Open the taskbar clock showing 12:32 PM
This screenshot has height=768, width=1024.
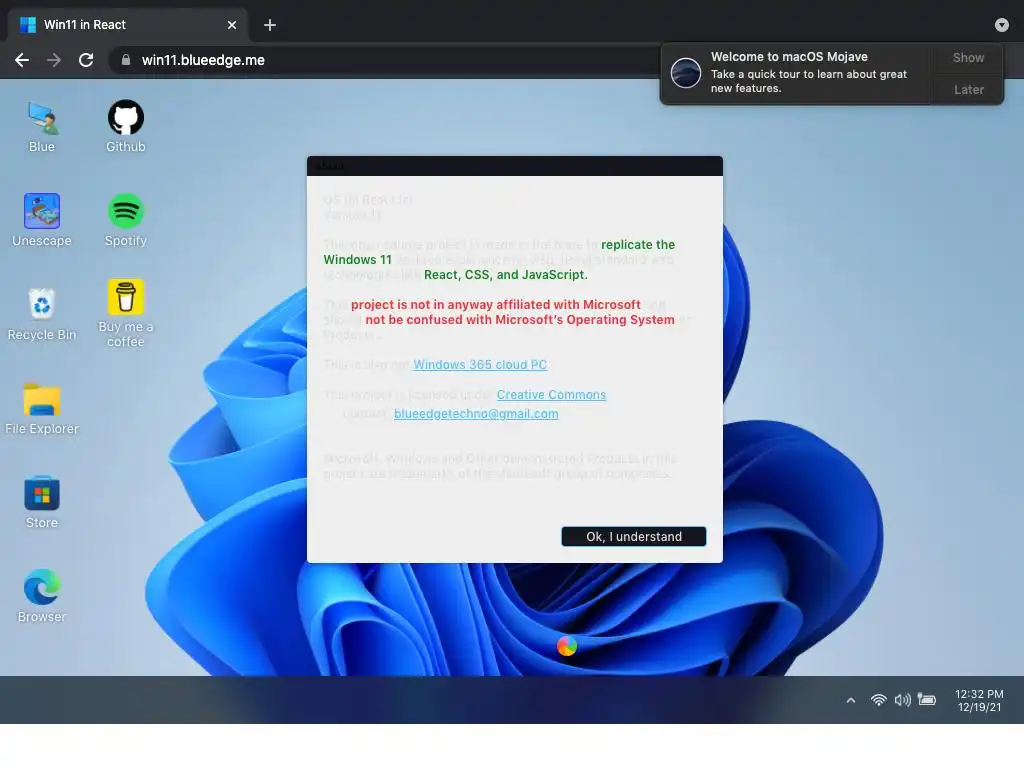[x=979, y=700]
